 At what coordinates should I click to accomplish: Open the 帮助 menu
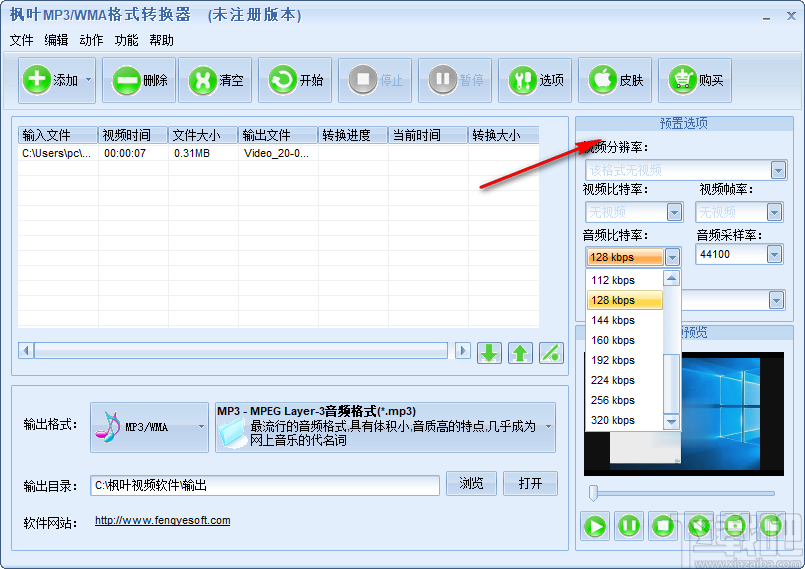coord(162,40)
